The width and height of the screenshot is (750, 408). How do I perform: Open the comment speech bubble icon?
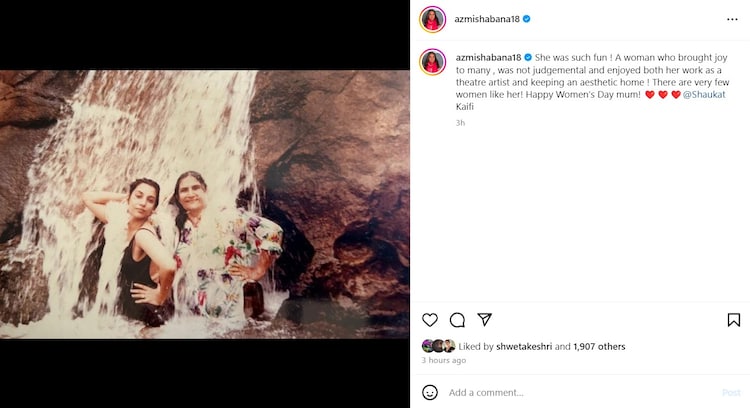tap(457, 320)
